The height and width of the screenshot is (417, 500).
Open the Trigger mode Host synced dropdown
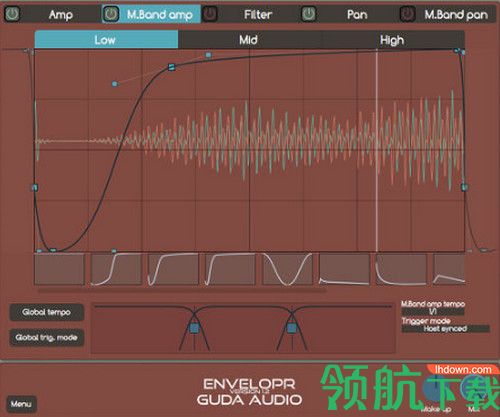point(446,329)
